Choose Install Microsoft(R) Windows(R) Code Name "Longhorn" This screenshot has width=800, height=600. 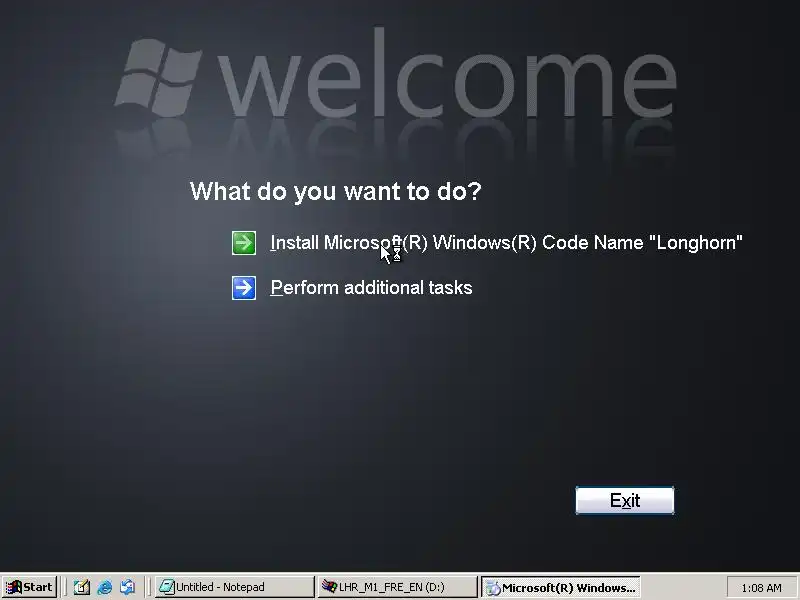point(506,242)
